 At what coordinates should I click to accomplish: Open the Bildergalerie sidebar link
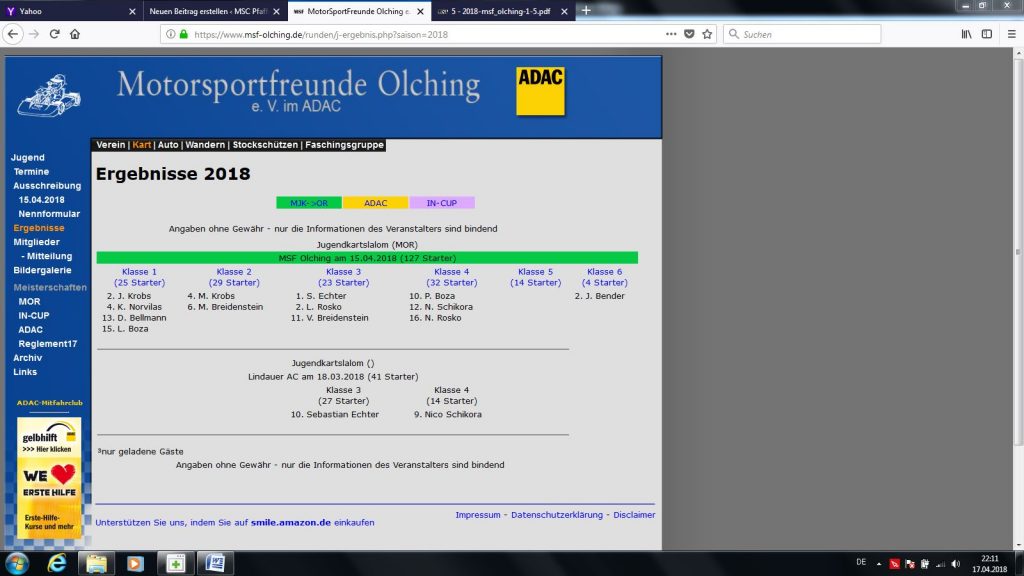click(42, 270)
